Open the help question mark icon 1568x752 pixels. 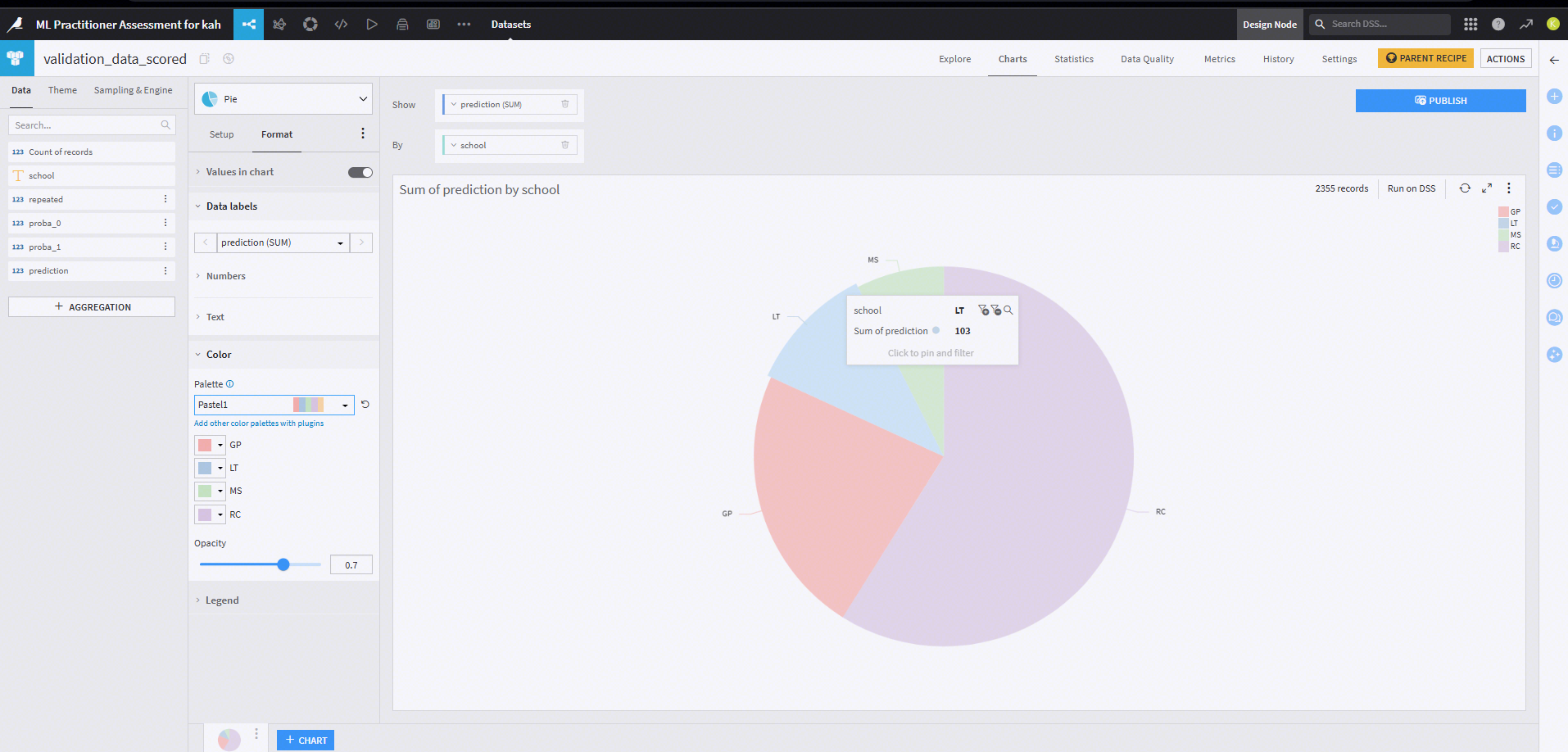[x=1498, y=25]
